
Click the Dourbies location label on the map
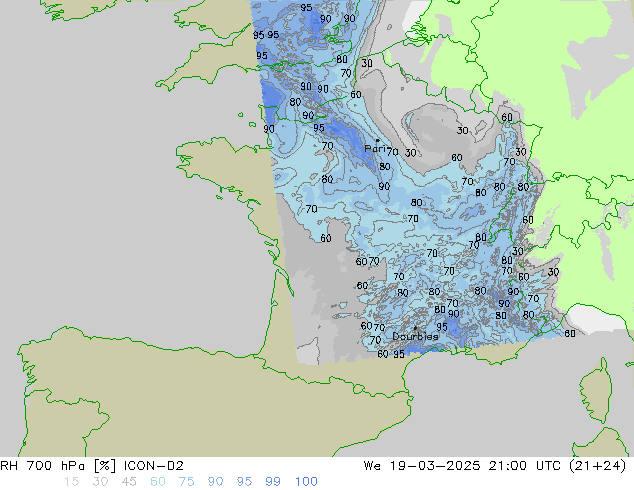[x=415, y=336]
